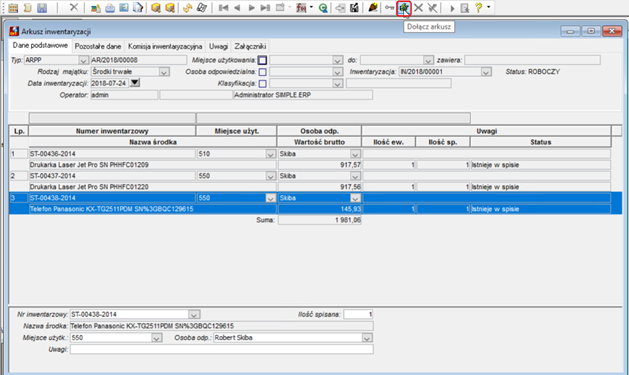This screenshot has height=375, width=629.
Task: Select row ST-00437-2014
Action: tap(112, 176)
